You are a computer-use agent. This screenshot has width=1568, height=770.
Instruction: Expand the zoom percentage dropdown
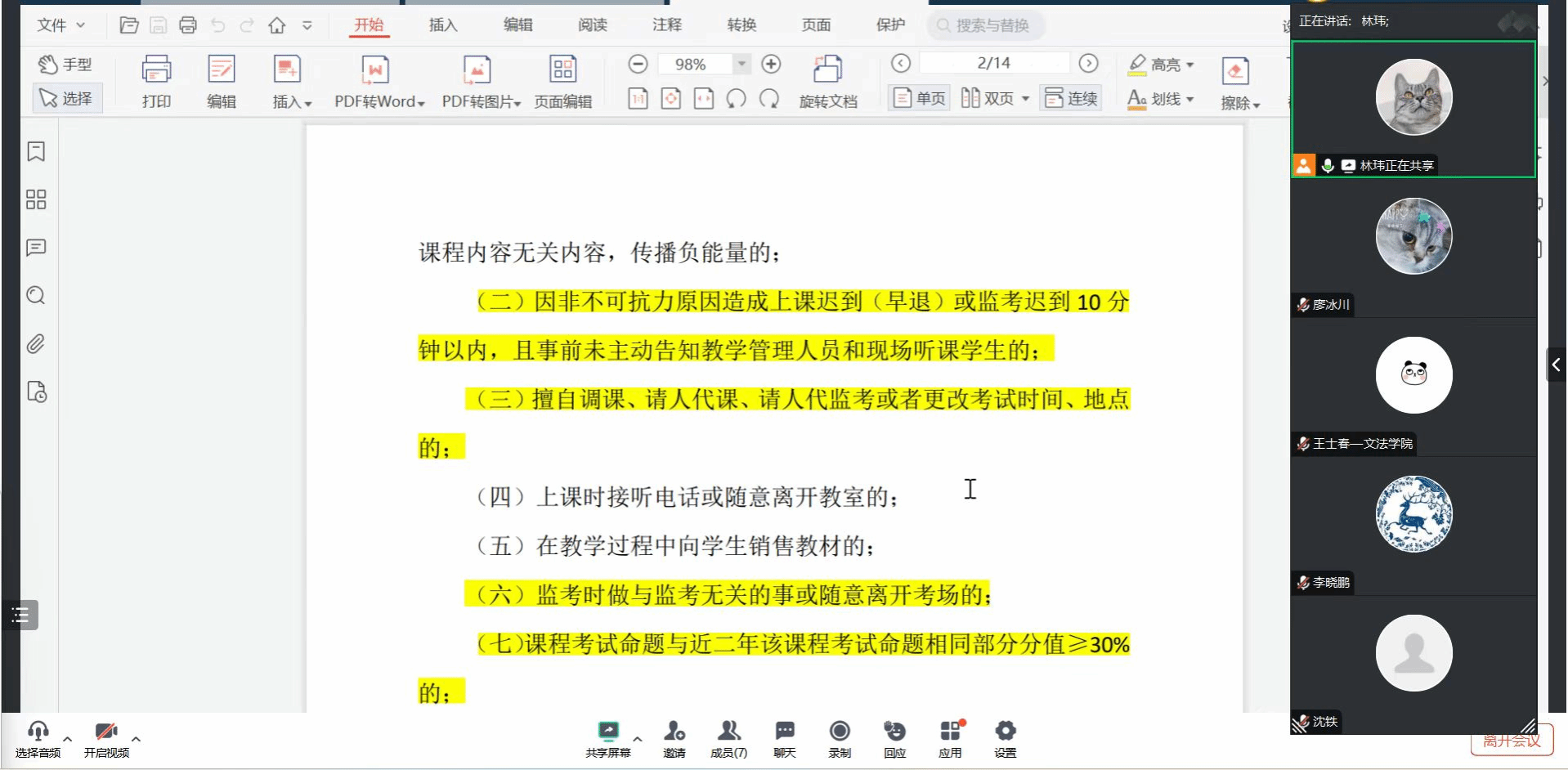(x=741, y=64)
